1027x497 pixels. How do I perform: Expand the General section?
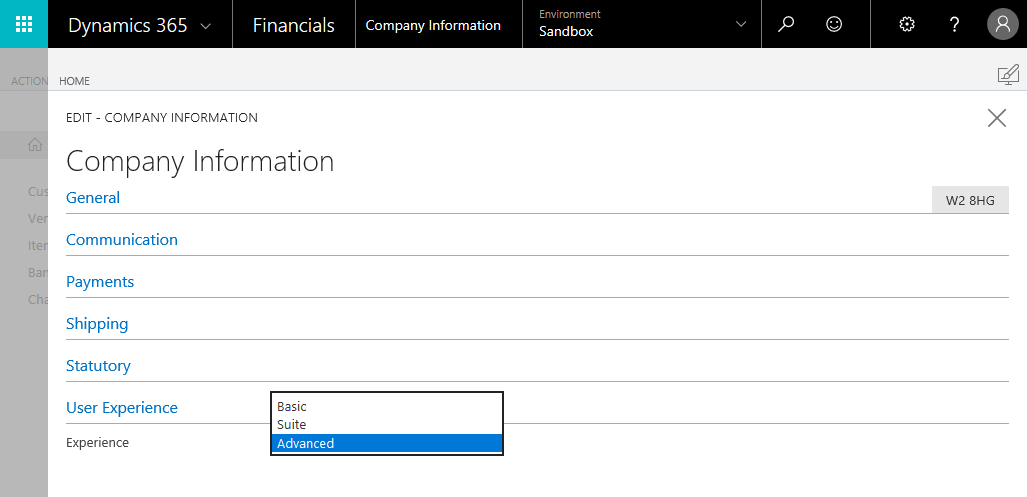click(x=93, y=198)
